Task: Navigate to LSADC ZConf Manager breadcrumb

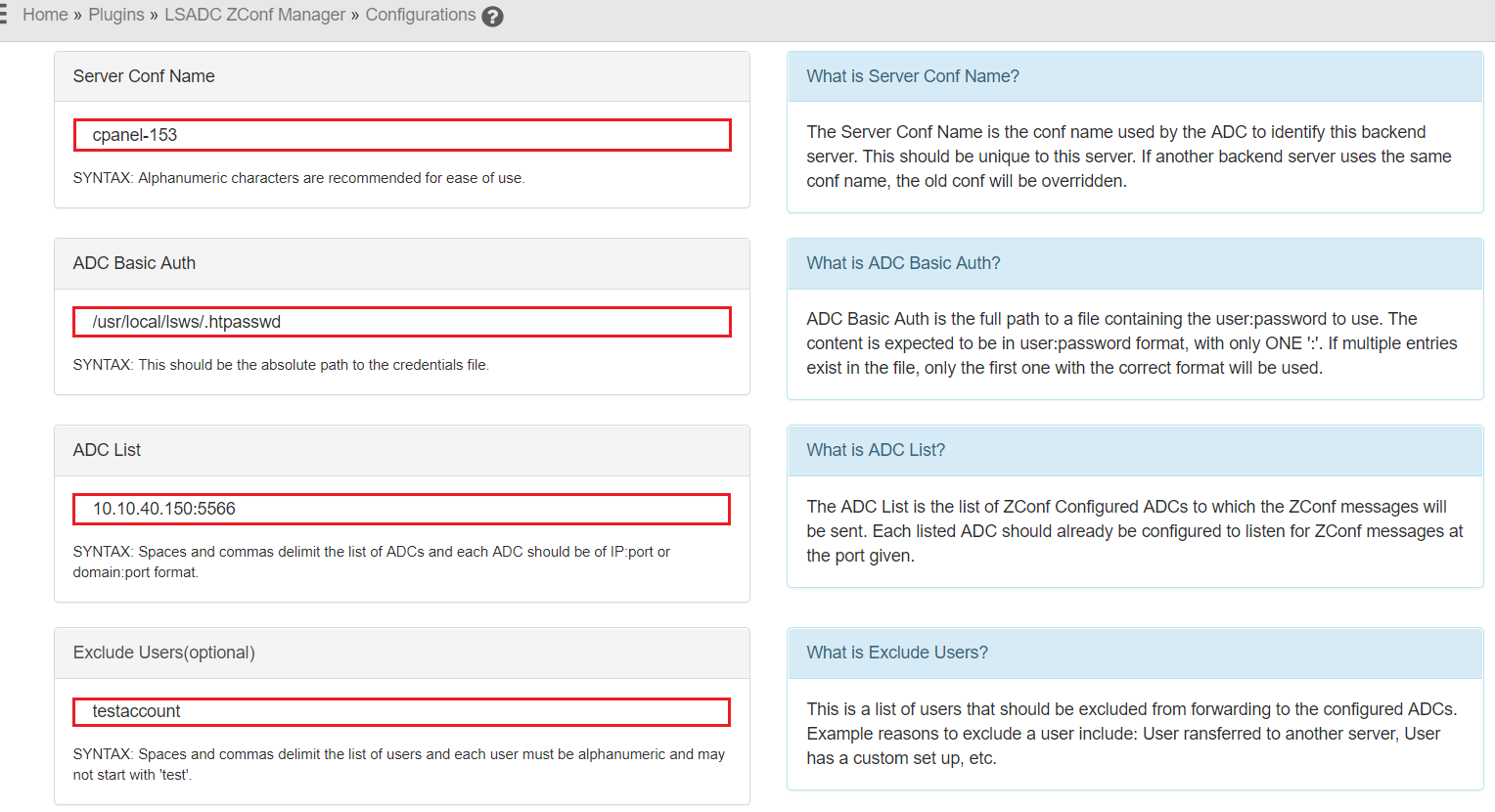Action: click(254, 15)
